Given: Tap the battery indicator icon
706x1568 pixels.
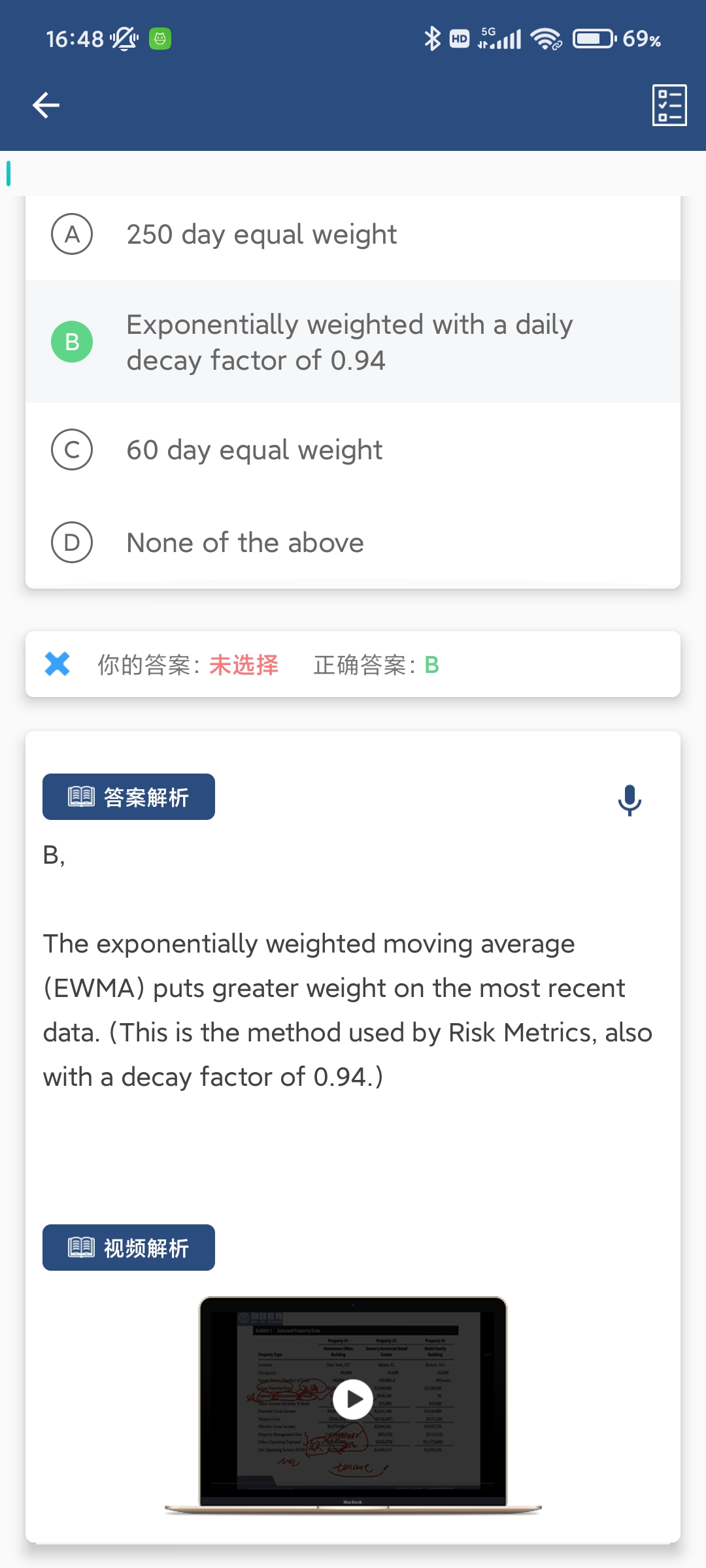Looking at the screenshot, I should point(594,39).
